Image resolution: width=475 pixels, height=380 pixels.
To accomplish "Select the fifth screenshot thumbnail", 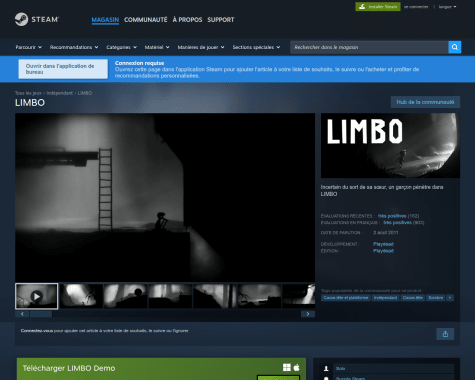I will (x=215, y=296).
